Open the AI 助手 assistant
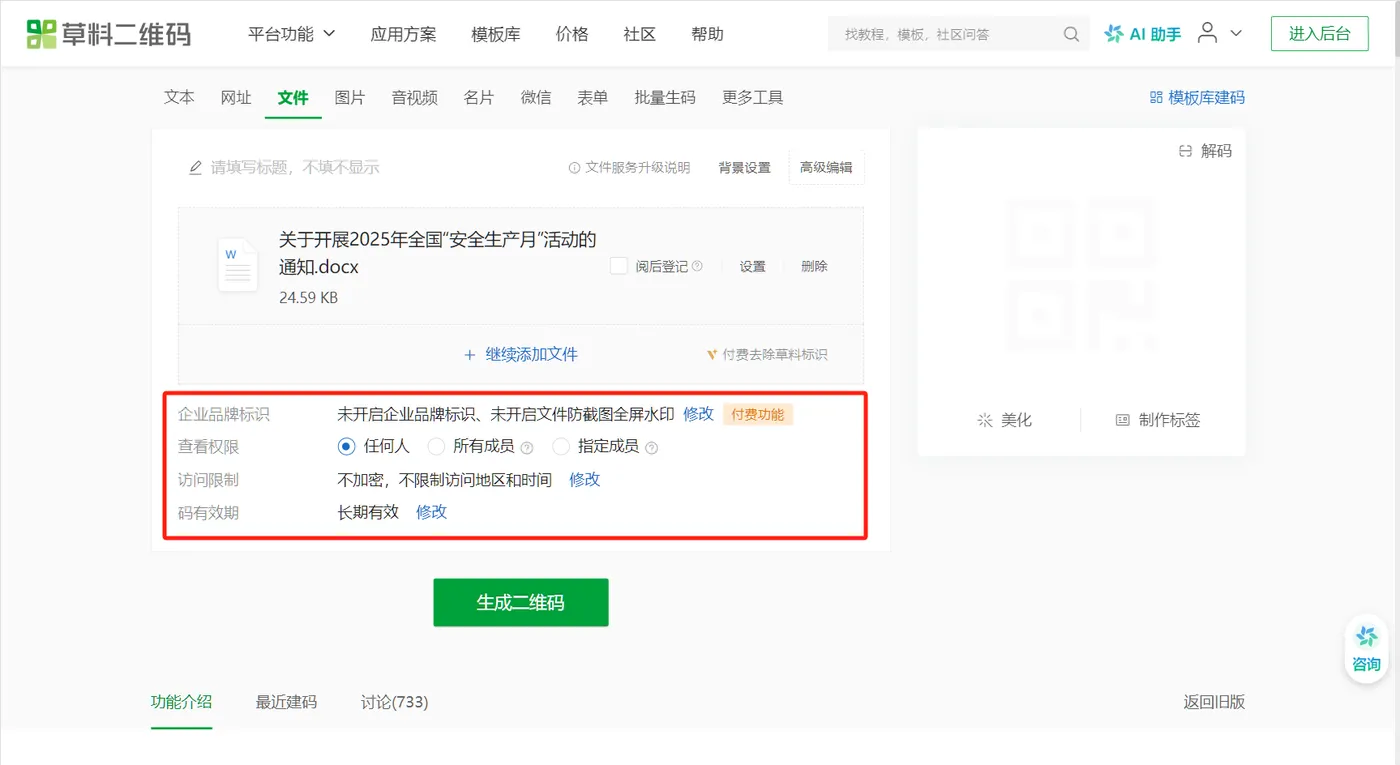The height and width of the screenshot is (765, 1400). pyautogui.click(x=1143, y=34)
